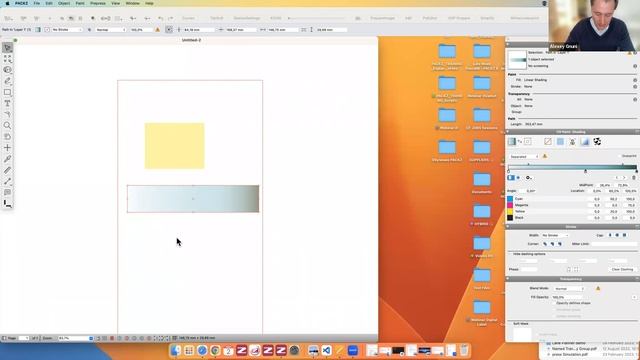The width and height of the screenshot is (640, 360).
Task: Toggle Hide dashing options checkbox
Action: point(511,254)
